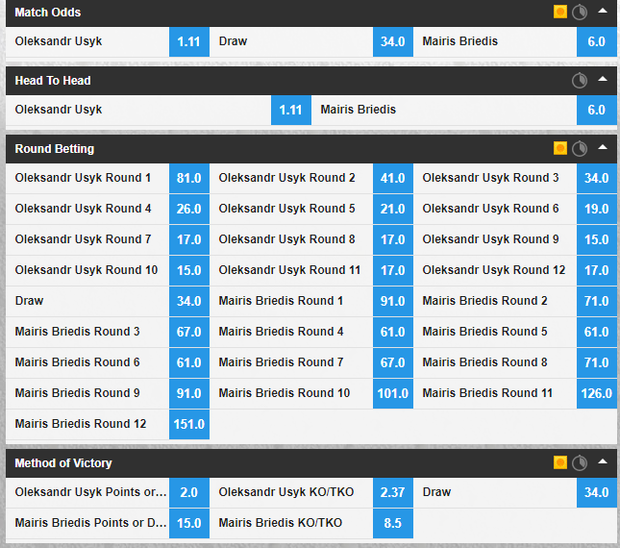Image resolution: width=620 pixels, height=548 pixels.
Task: Pick Oleksandr Usyk KO/TKO at 2.37
Action: click(393, 492)
